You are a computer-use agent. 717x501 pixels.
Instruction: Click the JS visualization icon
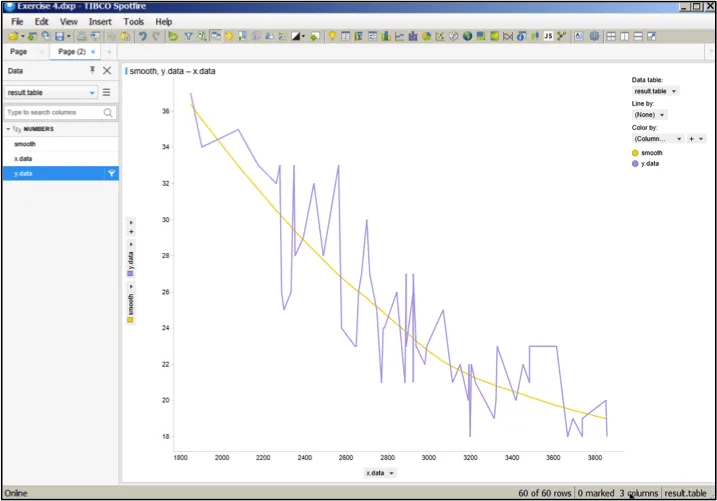point(548,36)
